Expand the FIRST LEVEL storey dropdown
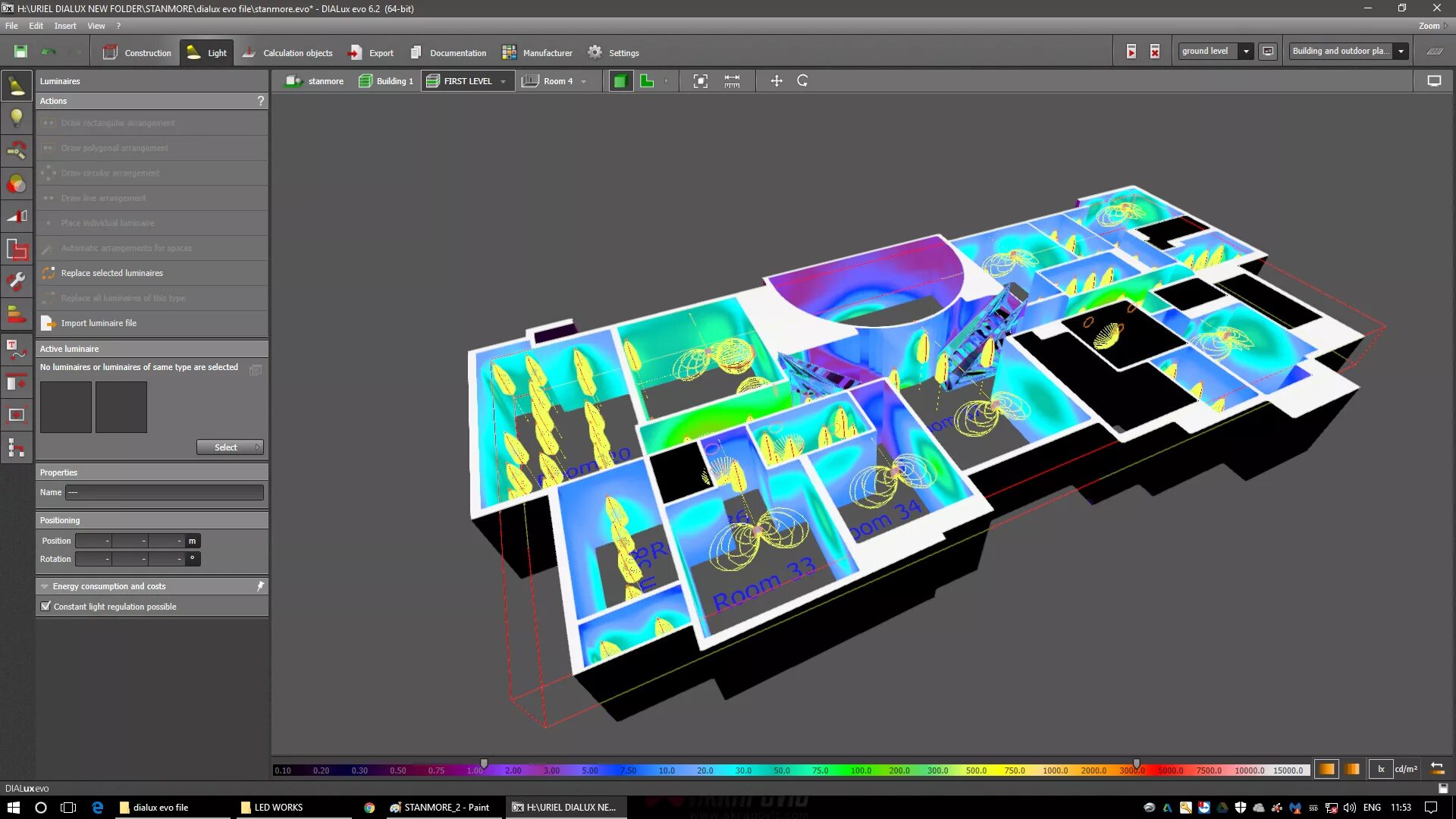 (x=503, y=81)
